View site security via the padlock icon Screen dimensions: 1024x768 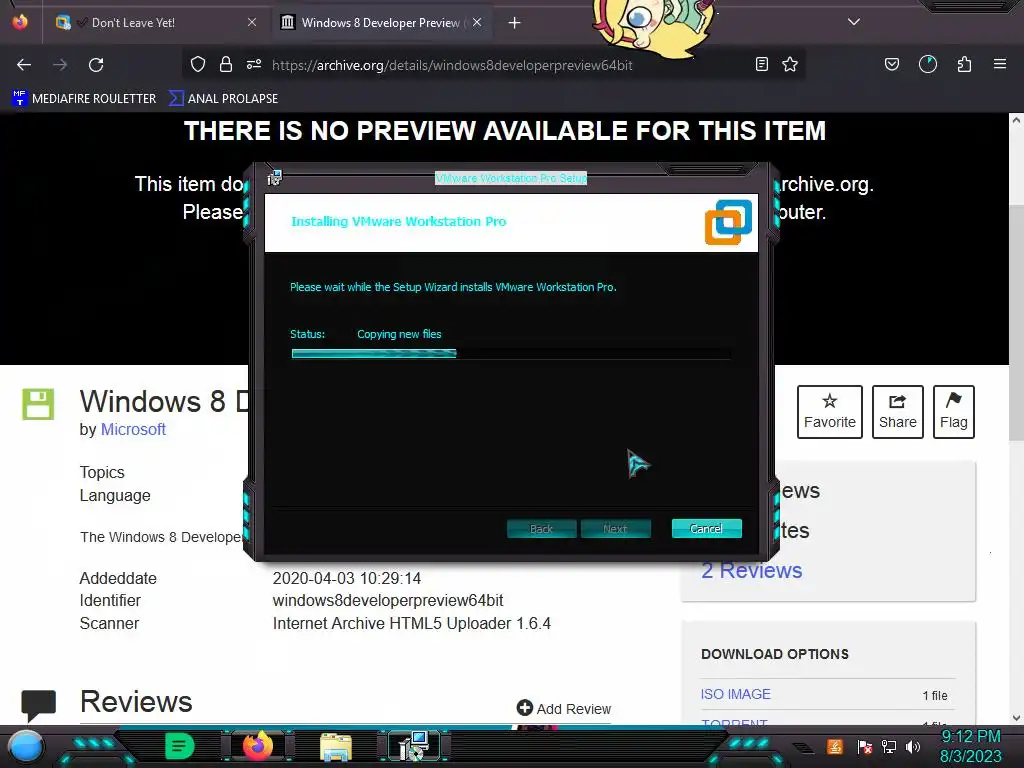226,64
